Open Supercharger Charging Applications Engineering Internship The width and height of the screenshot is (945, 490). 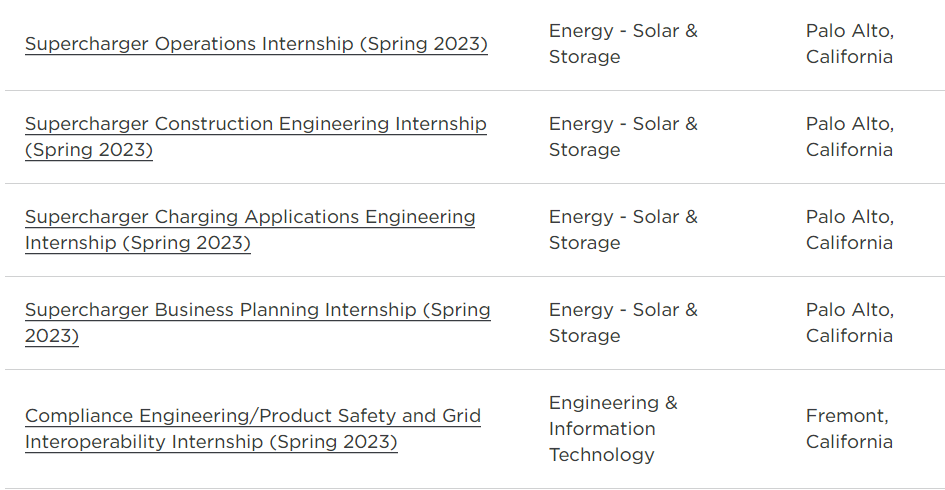[x=250, y=230]
